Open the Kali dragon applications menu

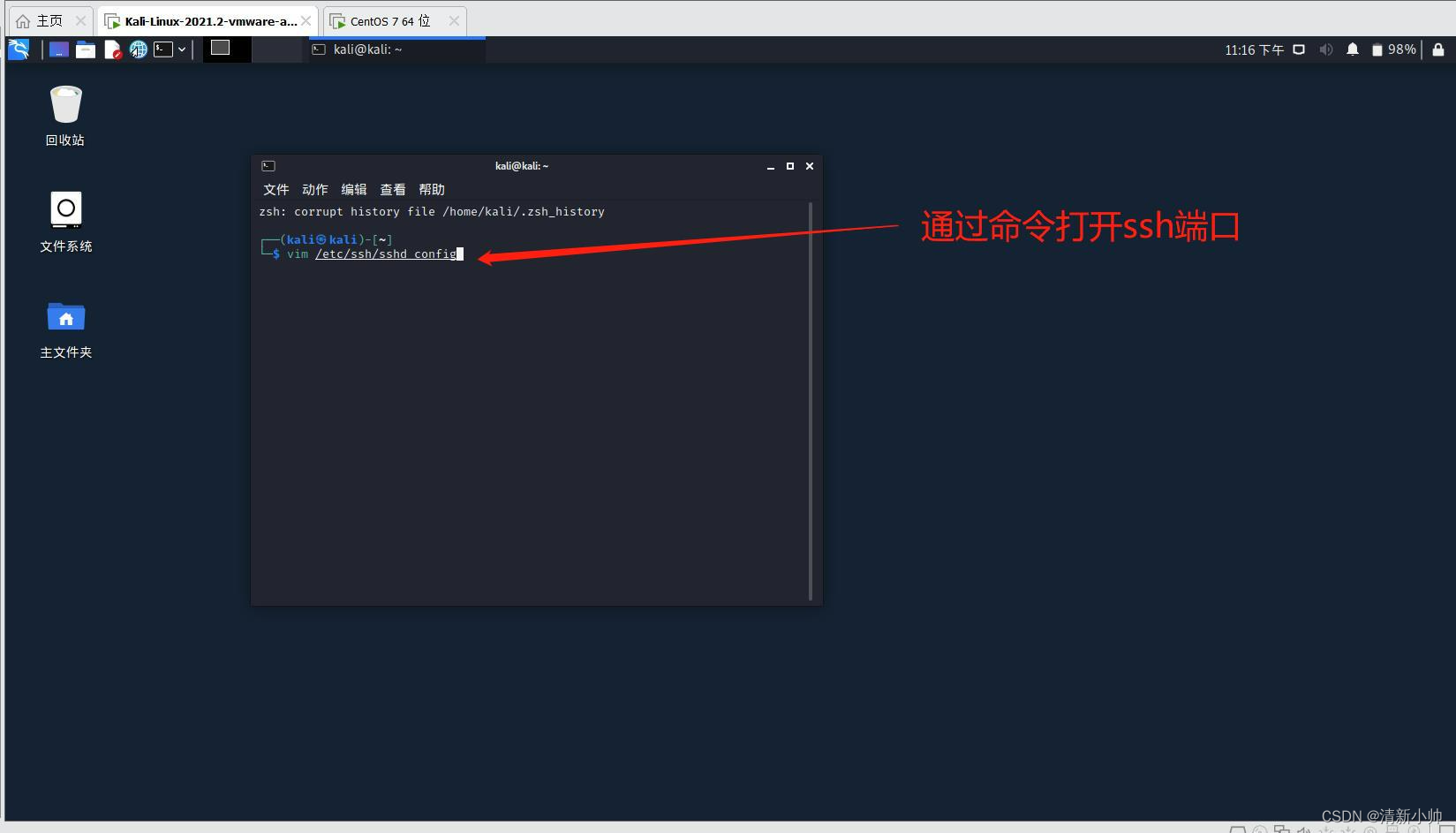19,49
